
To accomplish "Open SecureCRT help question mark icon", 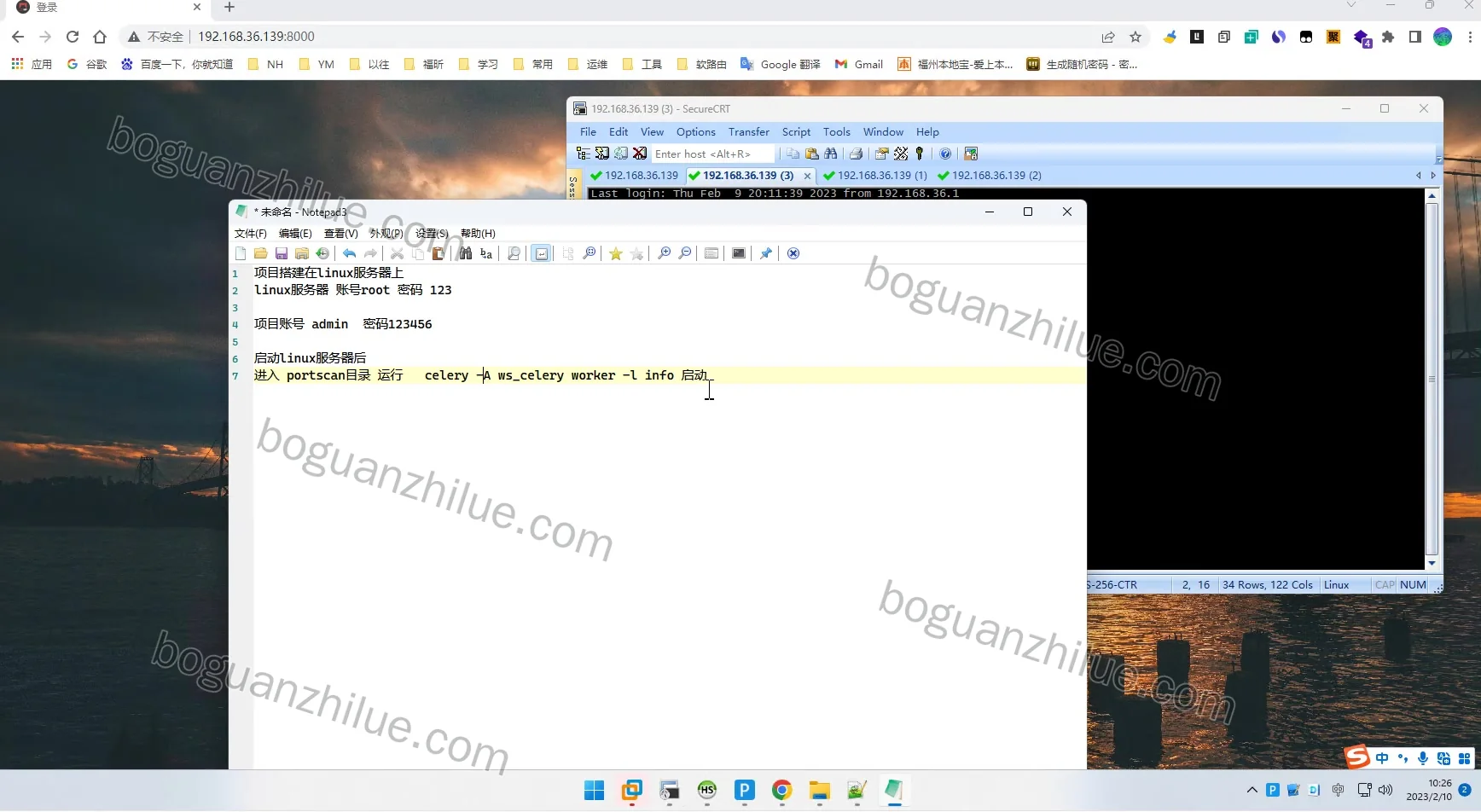I will [945, 154].
